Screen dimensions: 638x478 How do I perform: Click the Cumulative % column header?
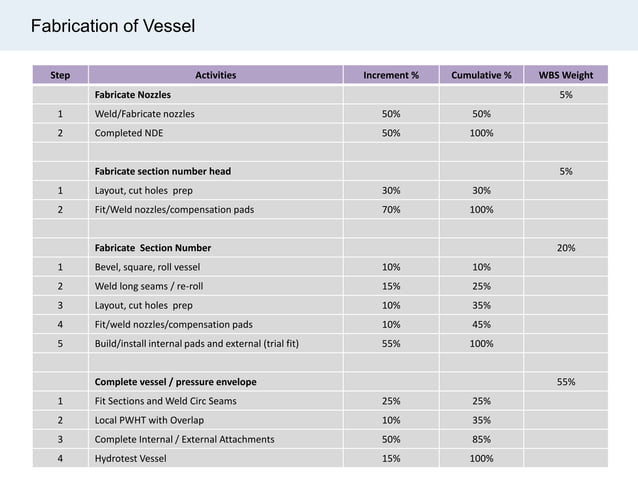pos(481,75)
